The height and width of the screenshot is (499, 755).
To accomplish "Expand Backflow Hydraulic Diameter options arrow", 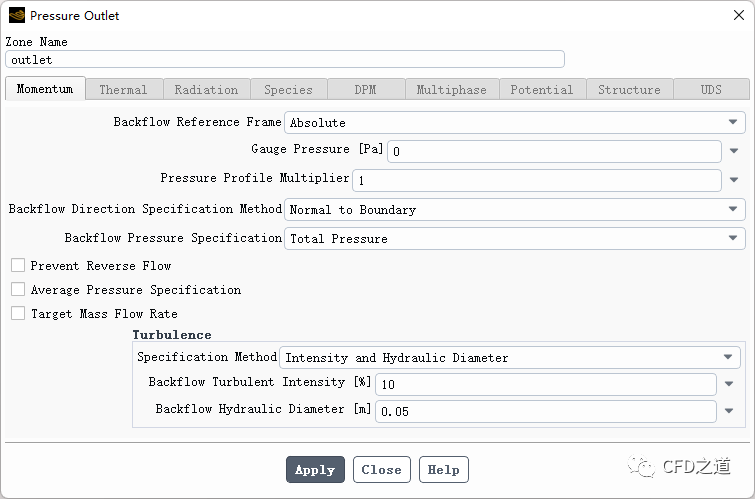I will pyautogui.click(x=729, y=411).
